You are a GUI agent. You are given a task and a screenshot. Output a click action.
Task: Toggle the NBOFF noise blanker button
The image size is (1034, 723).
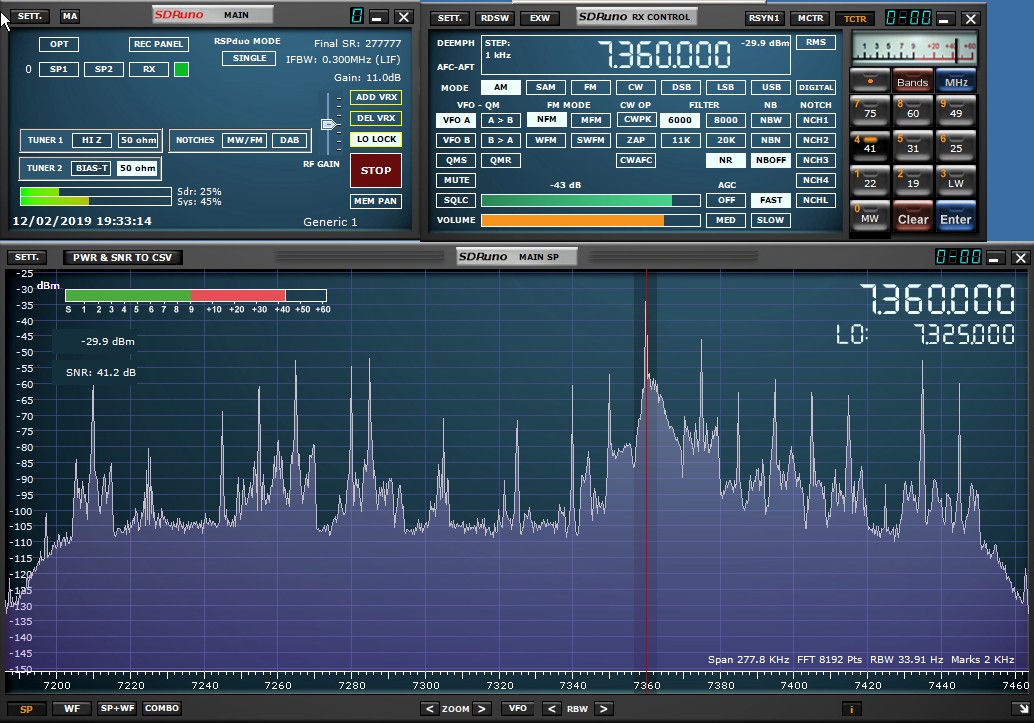coord(771,160)
